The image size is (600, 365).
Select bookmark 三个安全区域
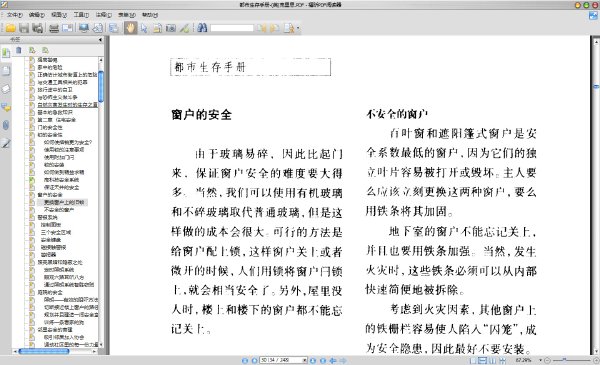click(x=56, y=232)
